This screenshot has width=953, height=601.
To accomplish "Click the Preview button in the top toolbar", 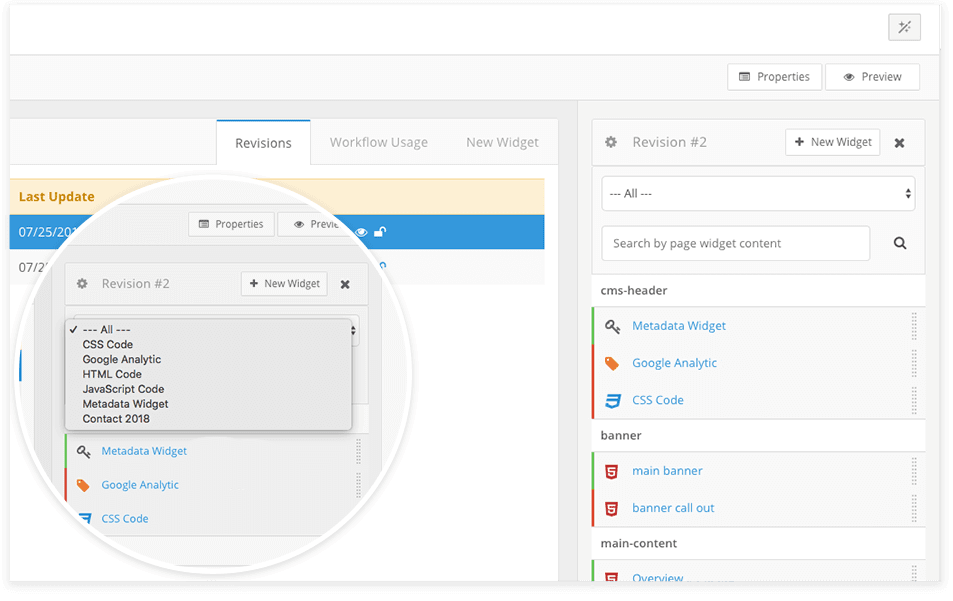I will coord(872,77).
